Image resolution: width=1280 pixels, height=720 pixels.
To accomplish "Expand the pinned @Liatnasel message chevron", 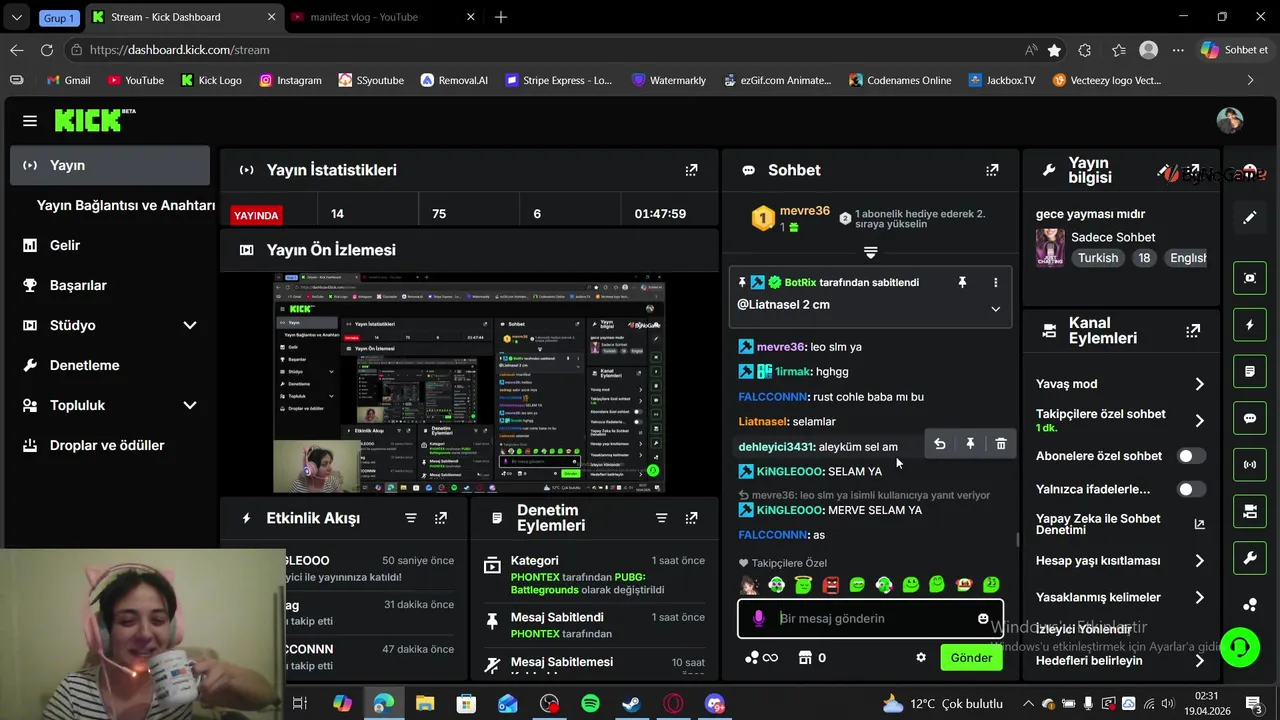I will [x=995, y=309].
